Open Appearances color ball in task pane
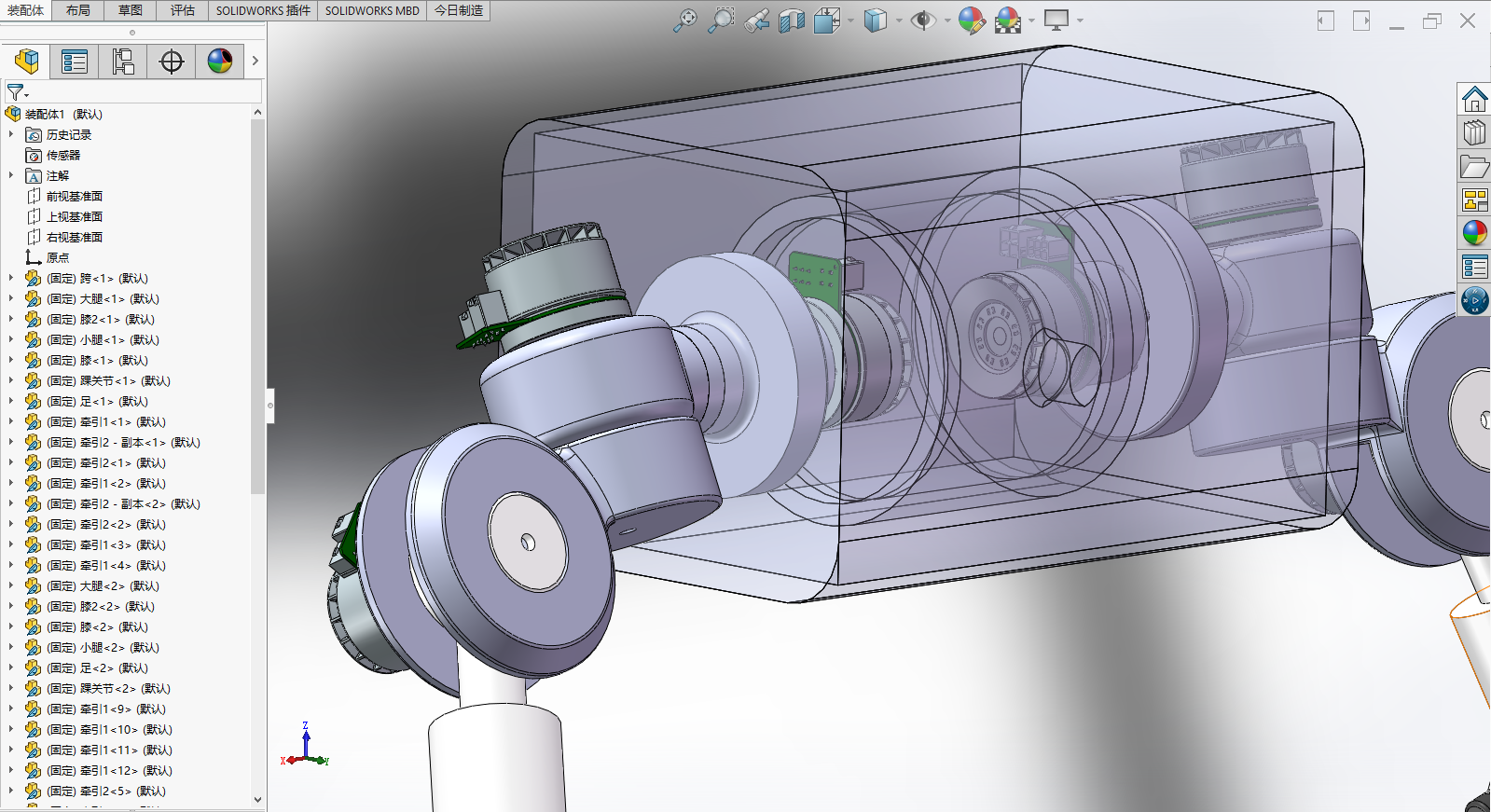This screenshot has width=1491, height=812. click(x=1474, y=233)
